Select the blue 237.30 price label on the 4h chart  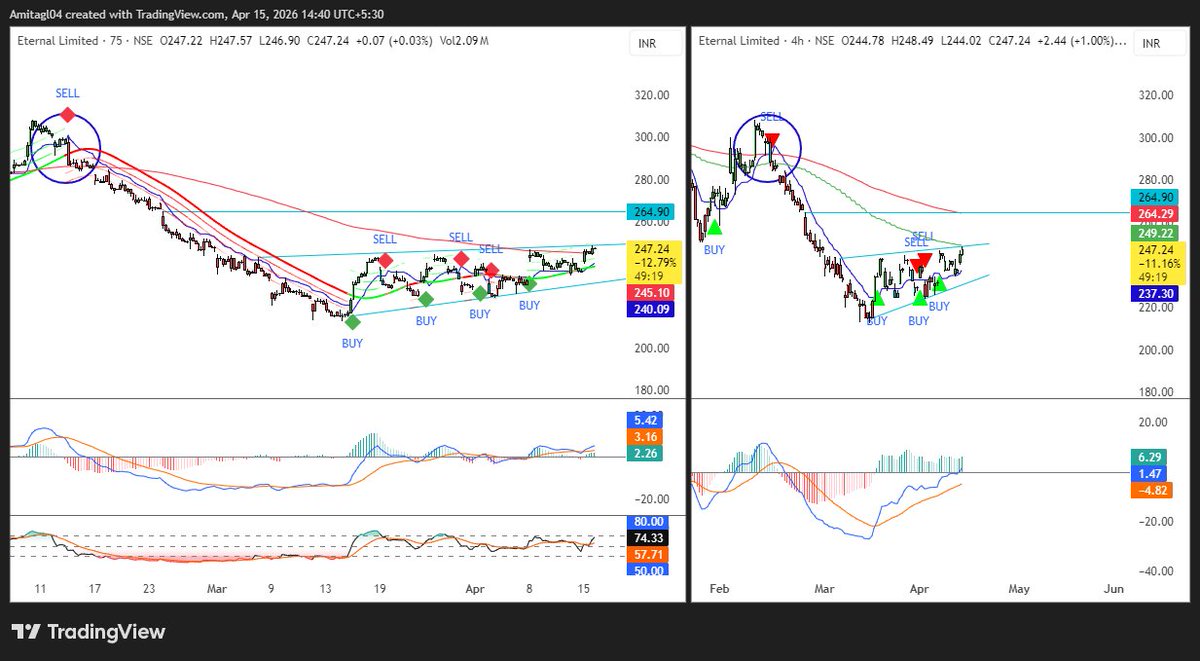[x=1155, y=295]
